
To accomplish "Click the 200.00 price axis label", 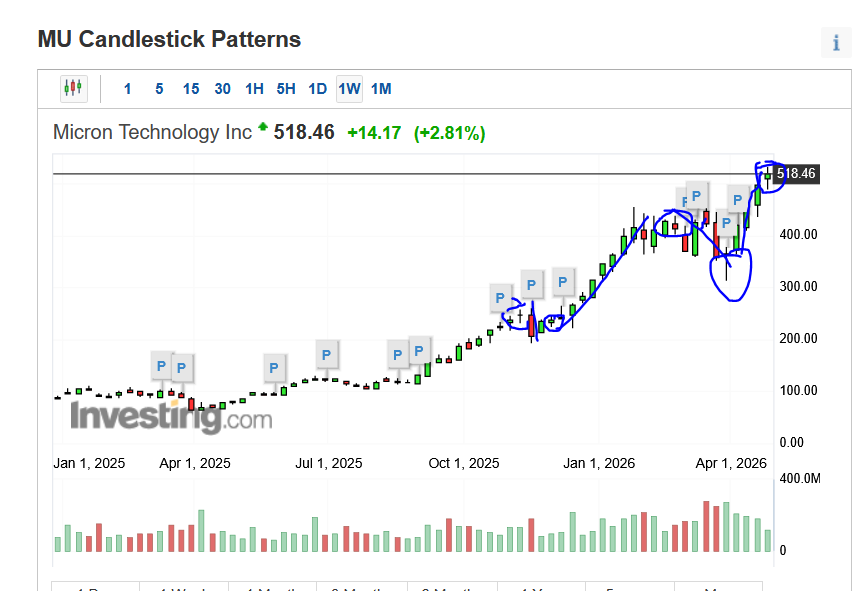I will coord(798,338).
